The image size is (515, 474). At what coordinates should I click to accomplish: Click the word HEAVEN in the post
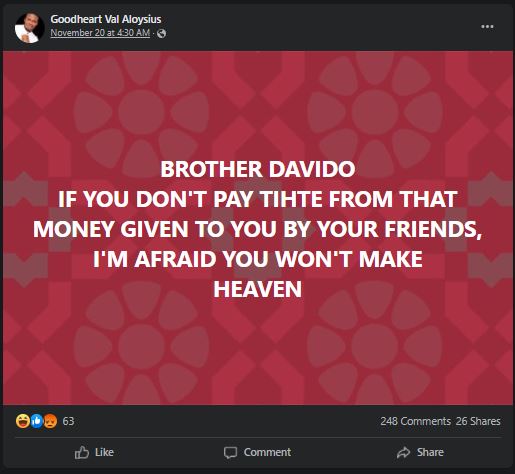(258, 289)
